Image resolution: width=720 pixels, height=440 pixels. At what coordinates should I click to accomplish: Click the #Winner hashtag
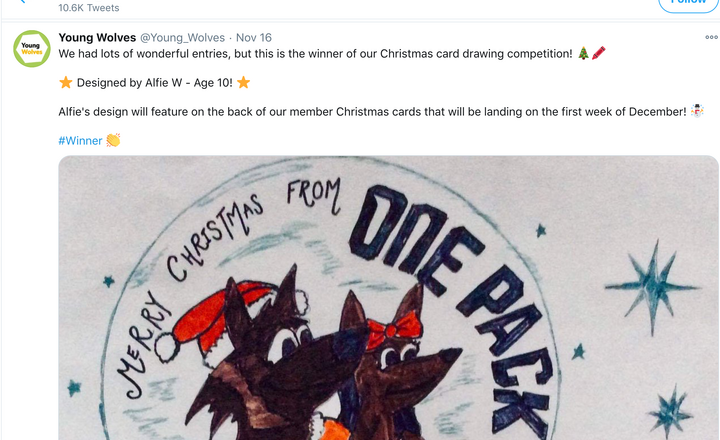point(80,140)
